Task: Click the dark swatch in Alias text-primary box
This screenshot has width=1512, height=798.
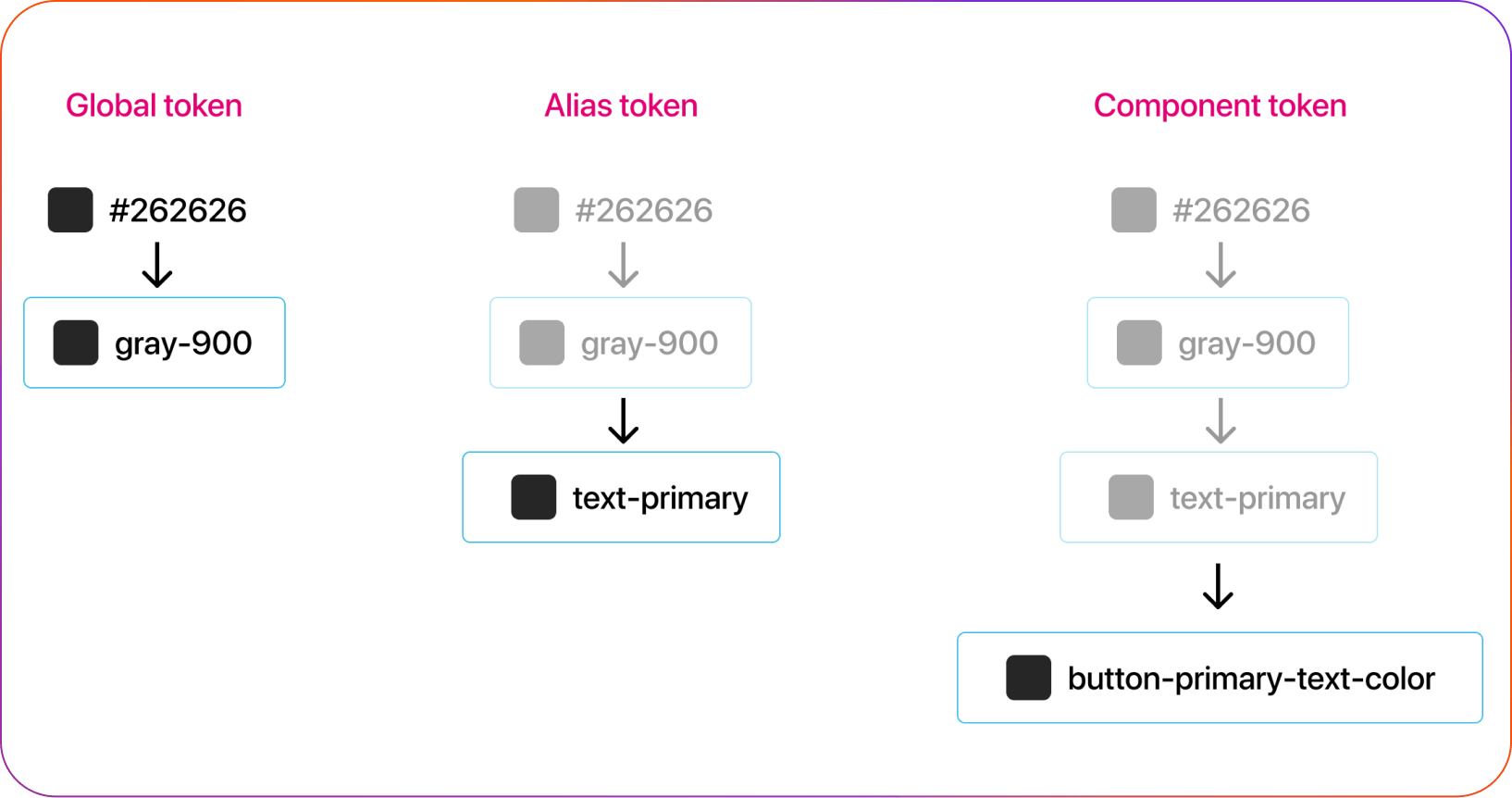Action: click(x=534, y=497)
